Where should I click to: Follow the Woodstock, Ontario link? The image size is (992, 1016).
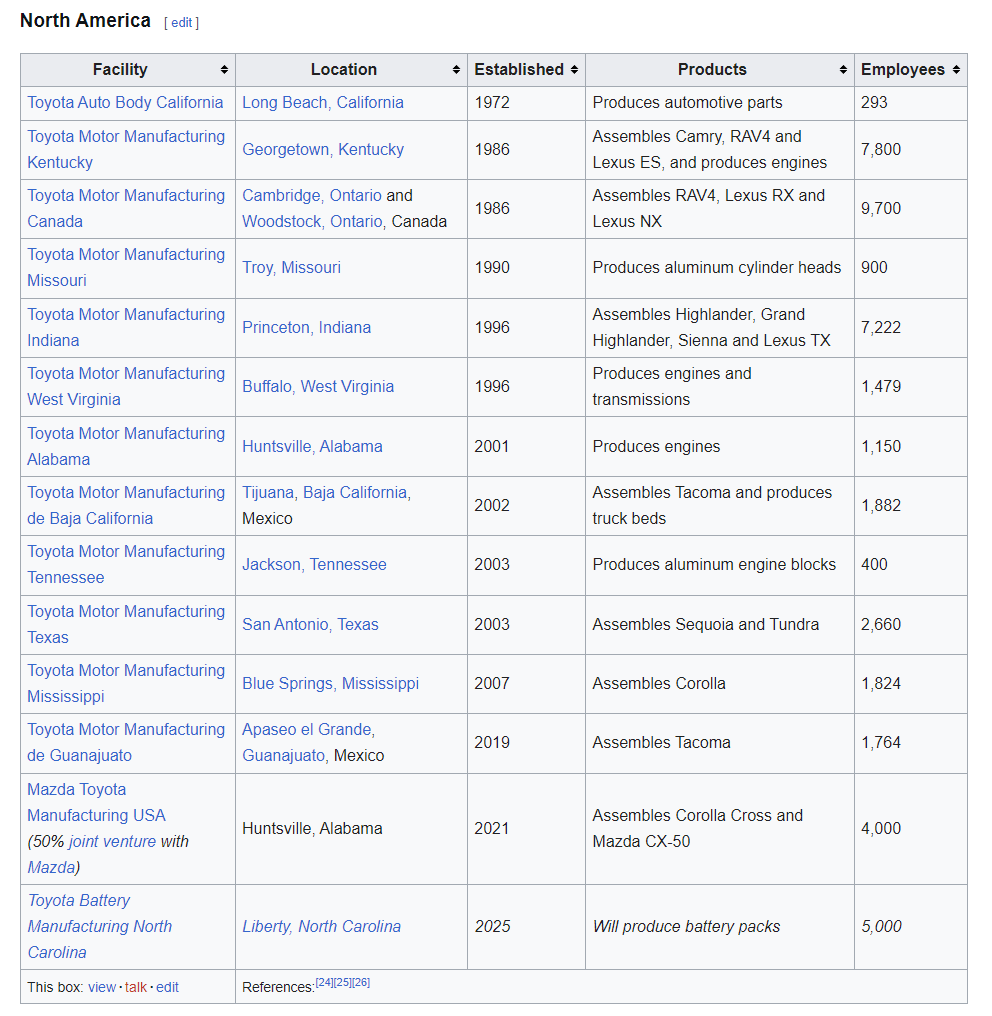click(x=312, y=222)
